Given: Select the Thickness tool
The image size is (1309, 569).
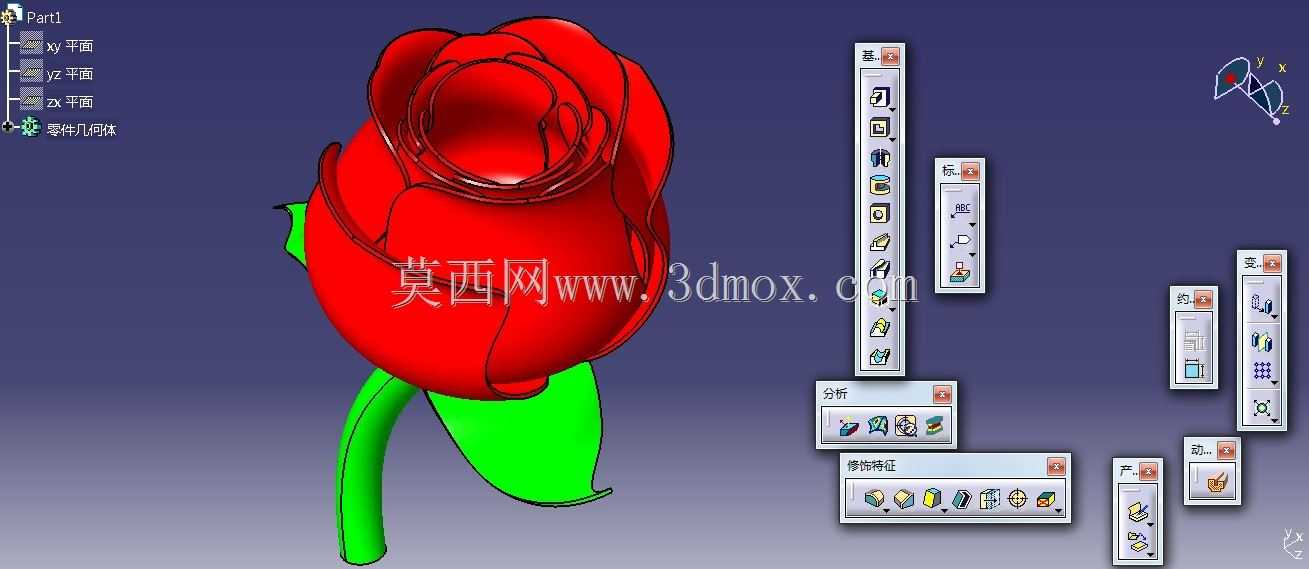Looking at the screenshot, I should click(990, 498).
